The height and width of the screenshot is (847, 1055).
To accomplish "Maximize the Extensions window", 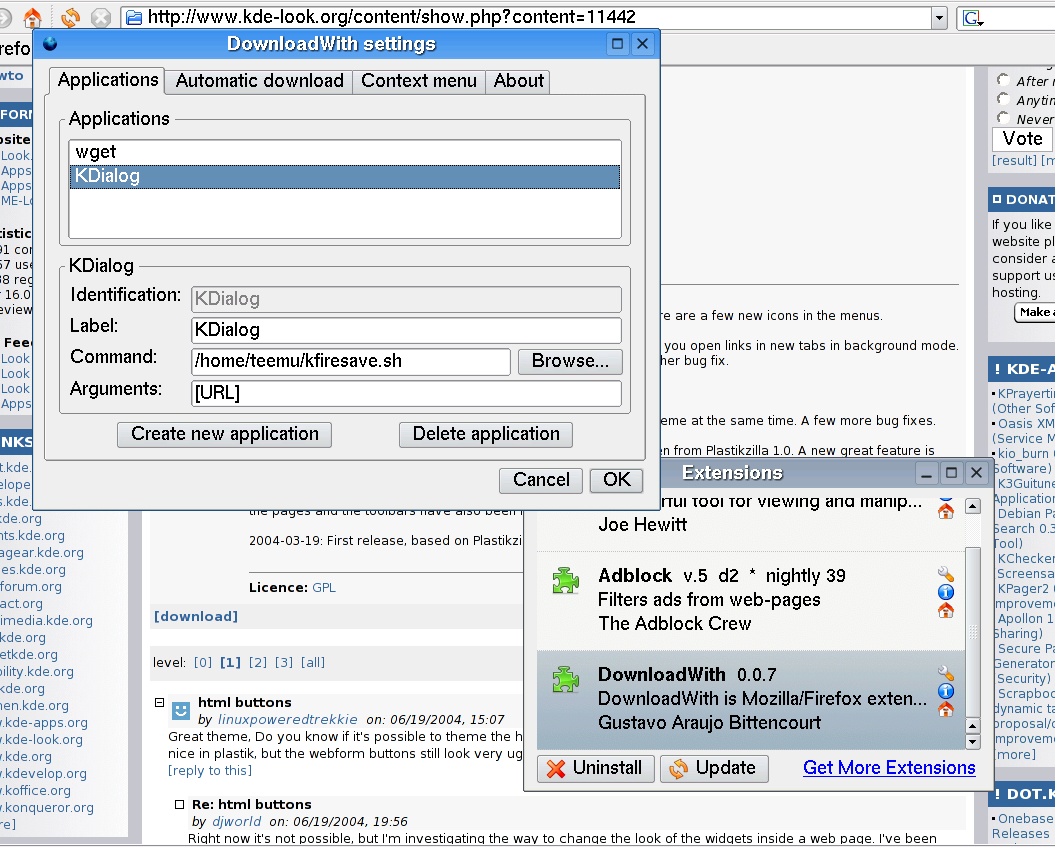I will click(951, 474).
